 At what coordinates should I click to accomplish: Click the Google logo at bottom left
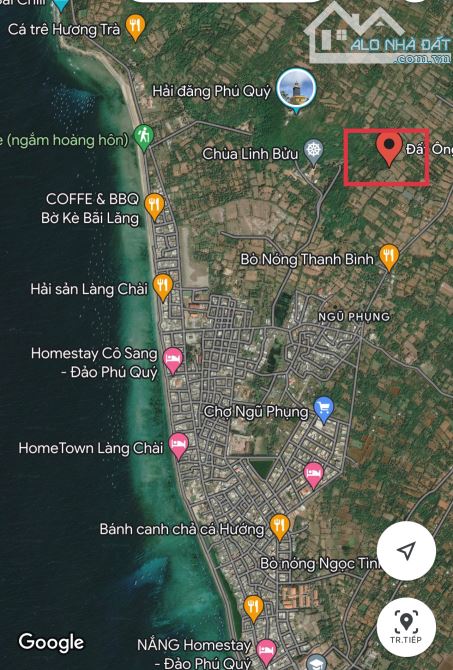[51, 642]
